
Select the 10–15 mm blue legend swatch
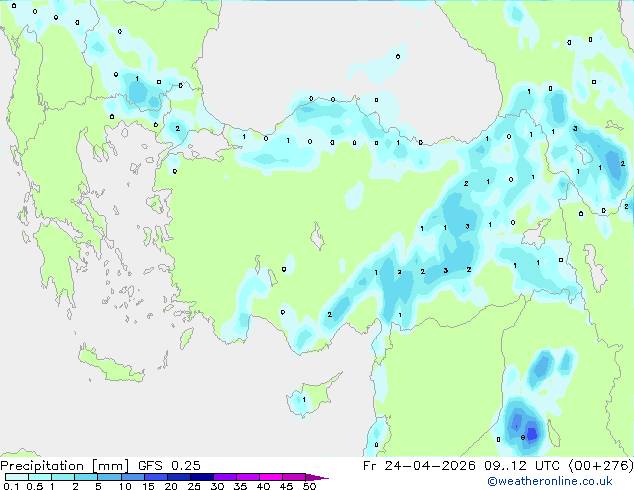(x=133, y=477)
